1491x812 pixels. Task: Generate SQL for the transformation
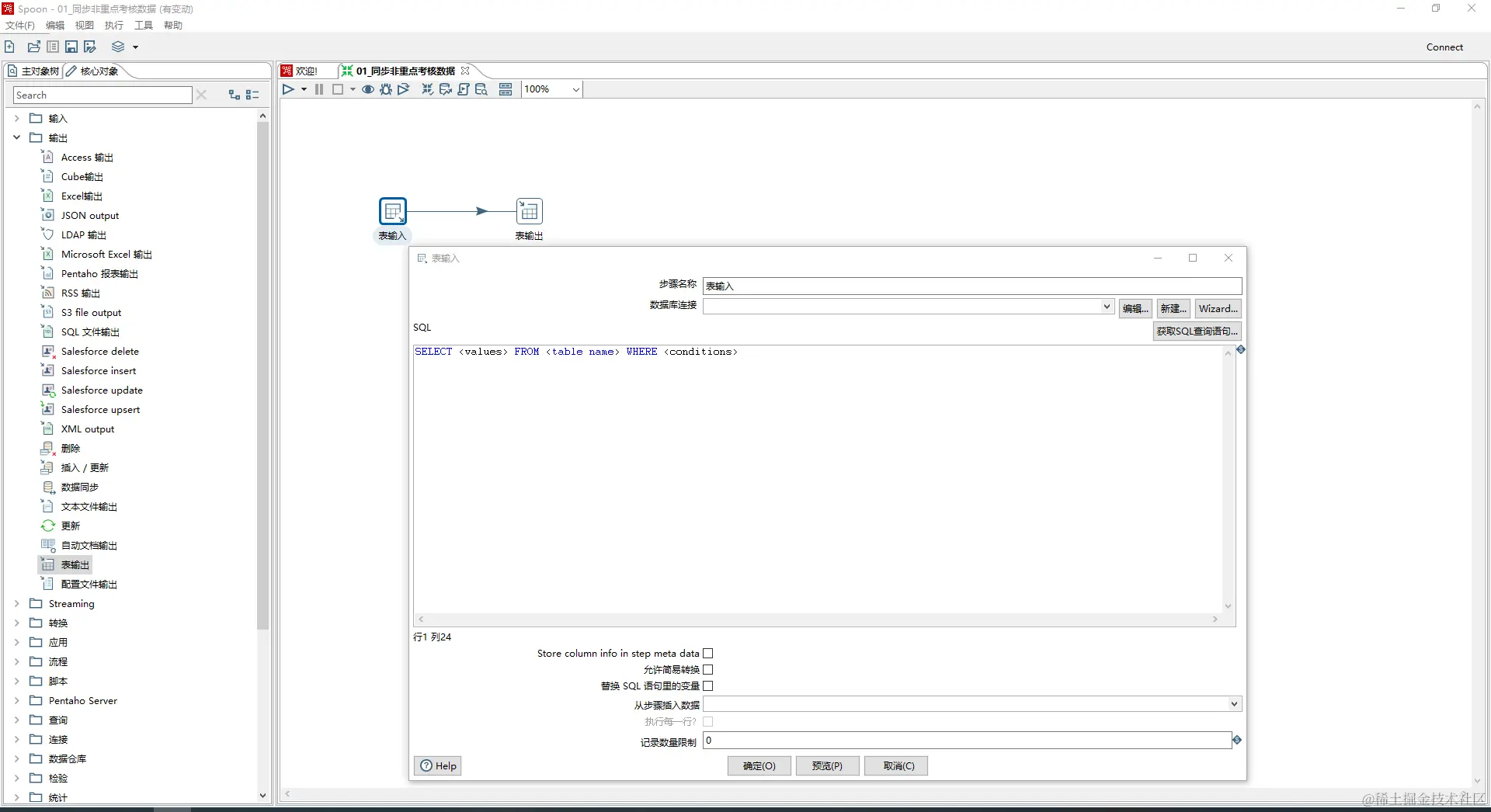(464, 89)
